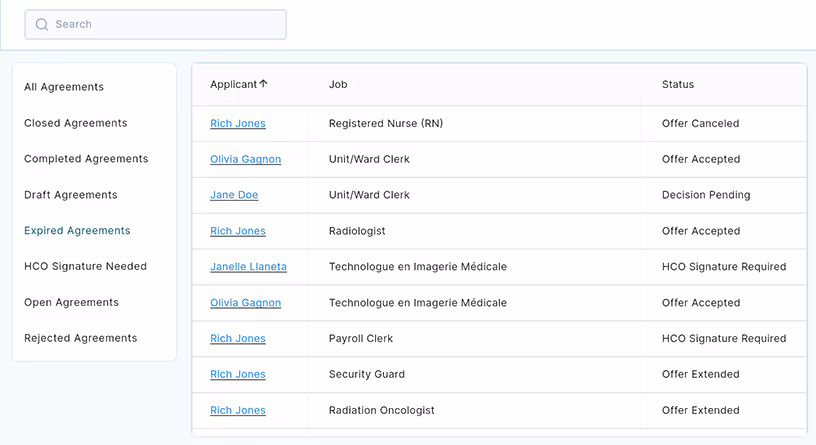Show Rejected Agreements list
The width and height of the screenshot is (816, 445).
pyautogui.click(x=81, y=338)
